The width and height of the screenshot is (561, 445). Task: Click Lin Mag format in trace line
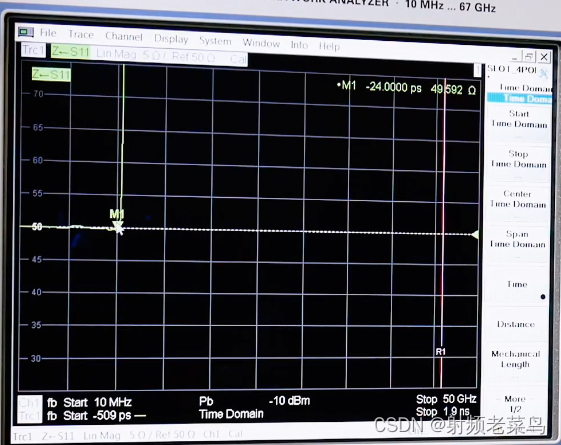point(116,54)
